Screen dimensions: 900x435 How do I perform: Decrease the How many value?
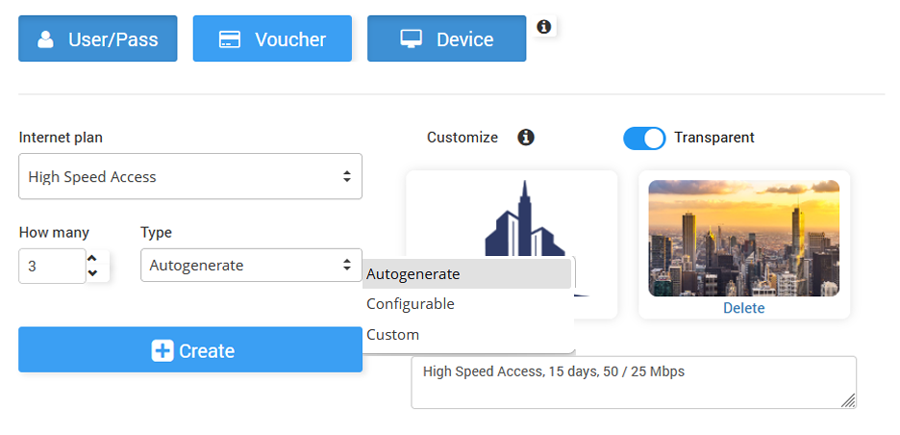93,273
